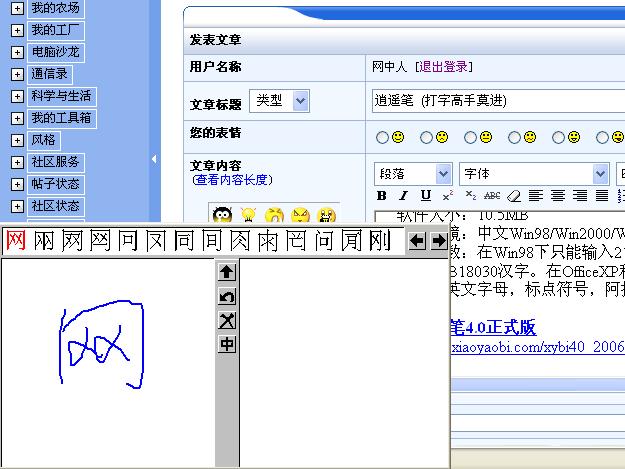Open 通信录 sidebar item
The image size is (625, 469).
49,74
